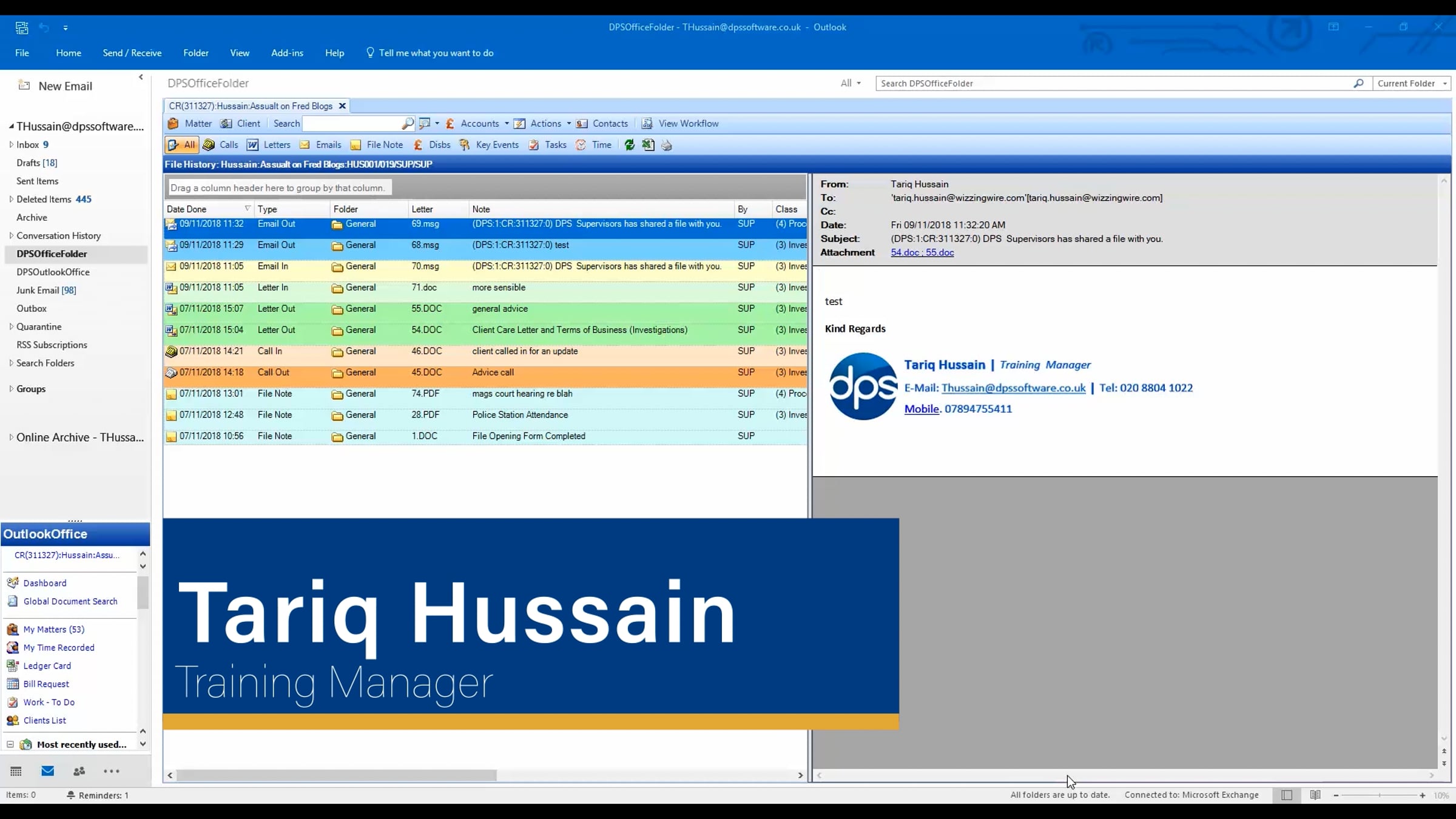The width and height of the screenshot is (1456, 819).
Task: Collapse the Most recently used section
Action: click(10, 744)
